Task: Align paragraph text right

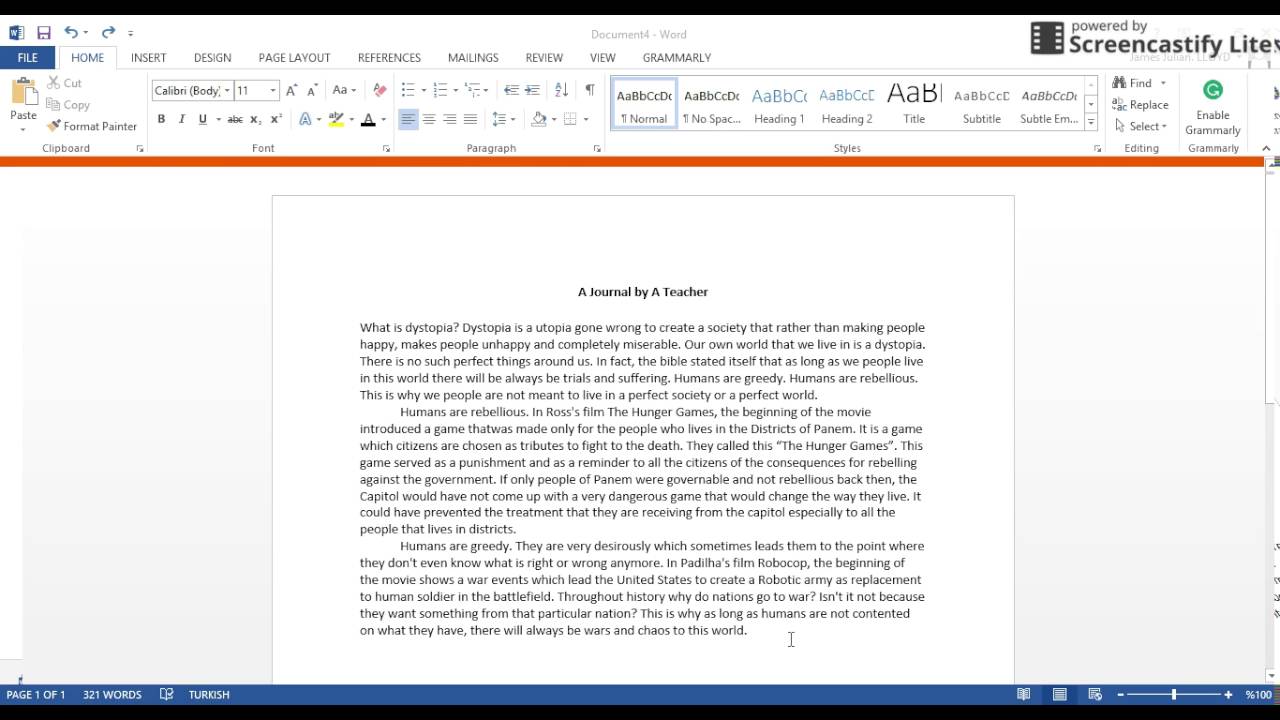Action: point(449,119)
